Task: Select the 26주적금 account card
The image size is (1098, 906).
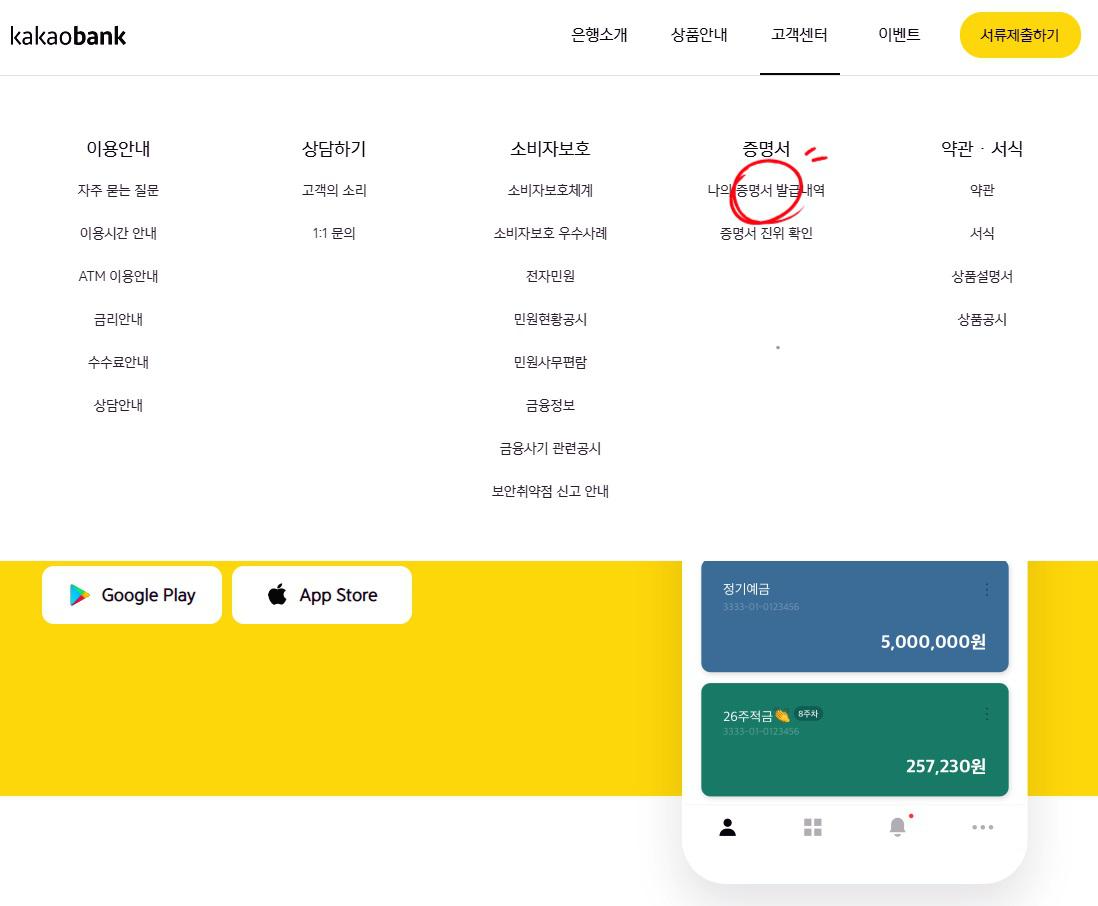Action: [x=854, y=739]
